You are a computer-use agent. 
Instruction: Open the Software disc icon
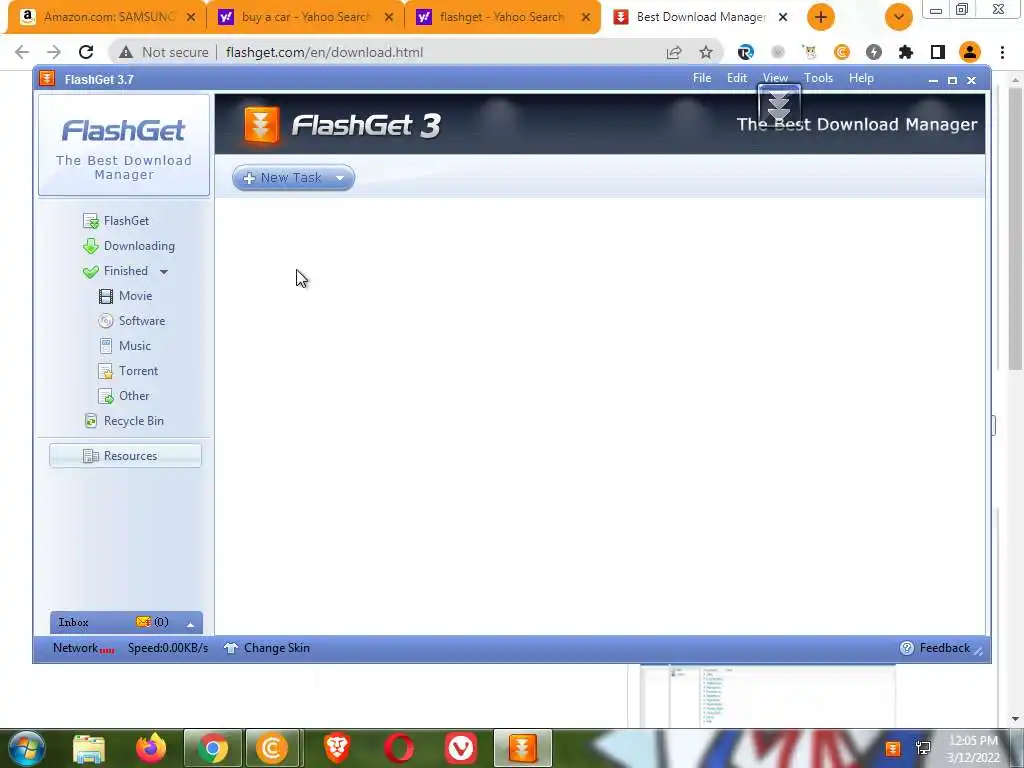coord(106,321)
